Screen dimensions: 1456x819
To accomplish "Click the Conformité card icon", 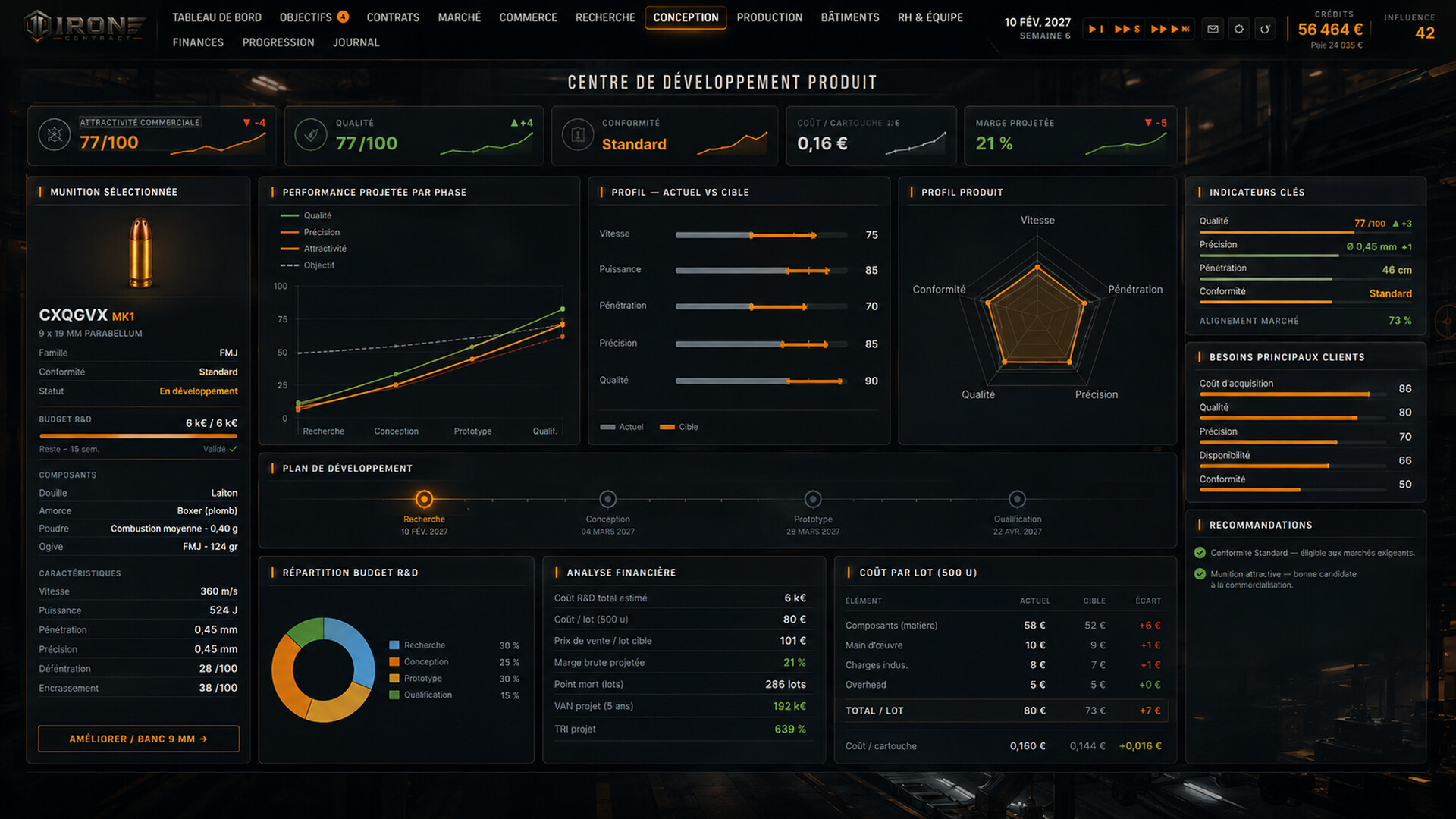I will 578,135.
